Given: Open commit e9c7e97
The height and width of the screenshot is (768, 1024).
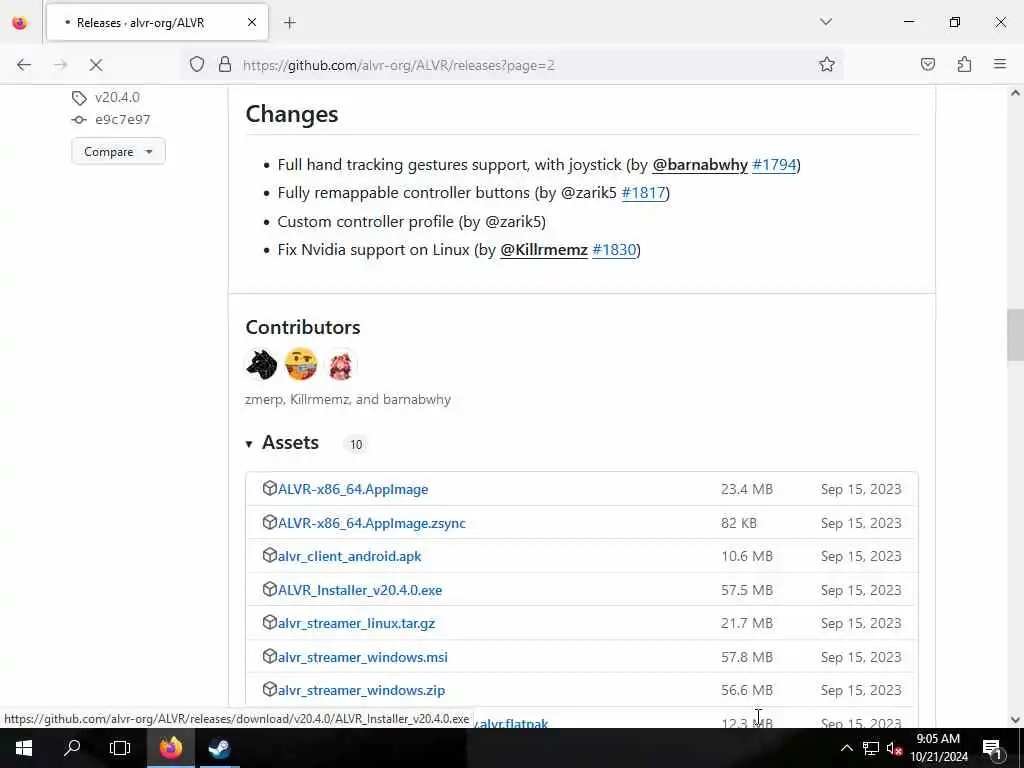Looking at the screenshot, I should point(123,120).
